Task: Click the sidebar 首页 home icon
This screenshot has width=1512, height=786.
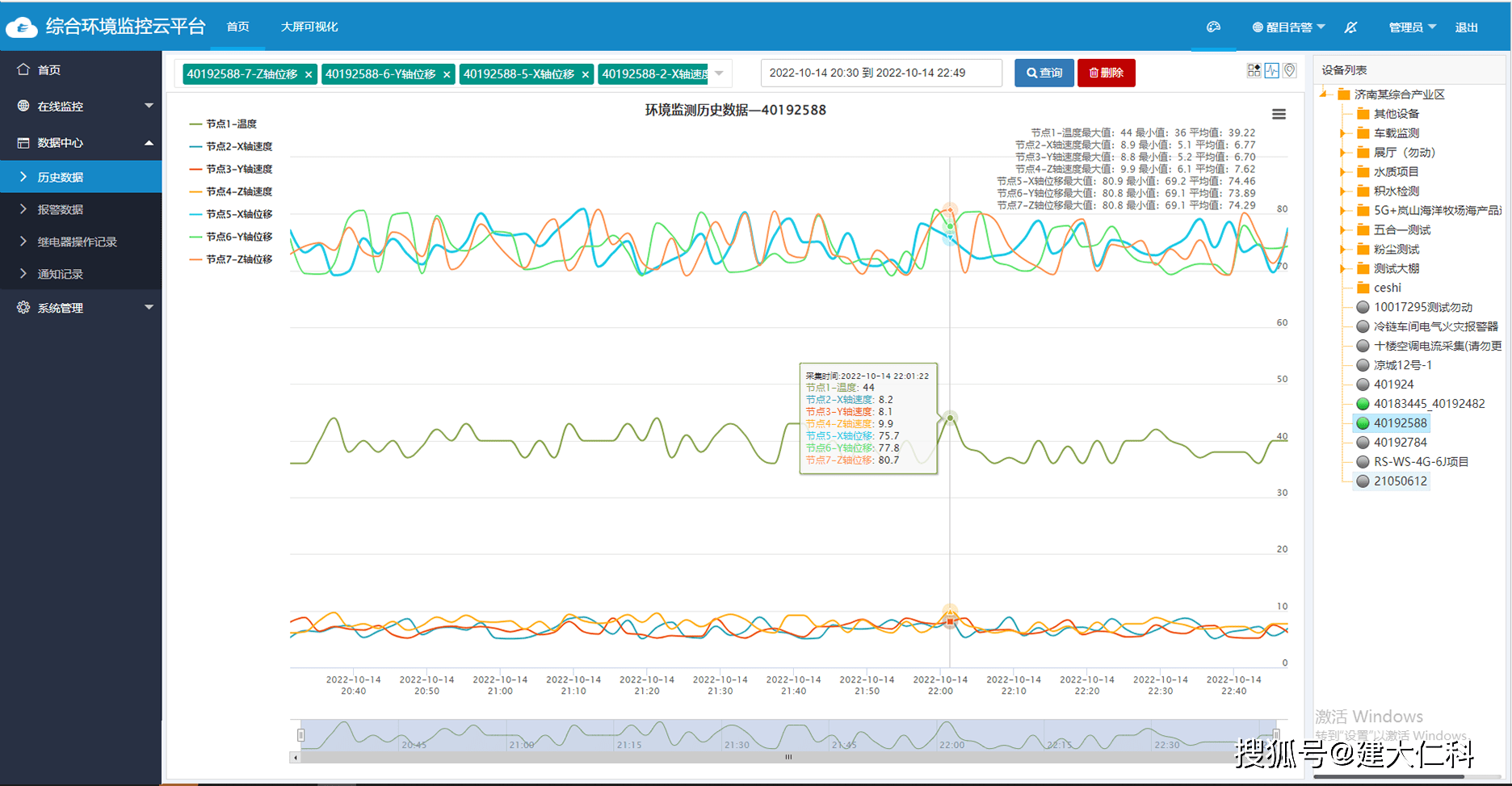Action: click(x=23, y=69)
